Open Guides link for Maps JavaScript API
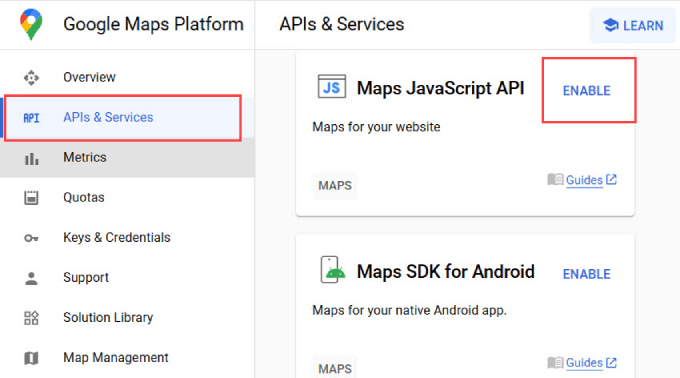This screenshot has width=680, height=378. click(x=584, y=180)
